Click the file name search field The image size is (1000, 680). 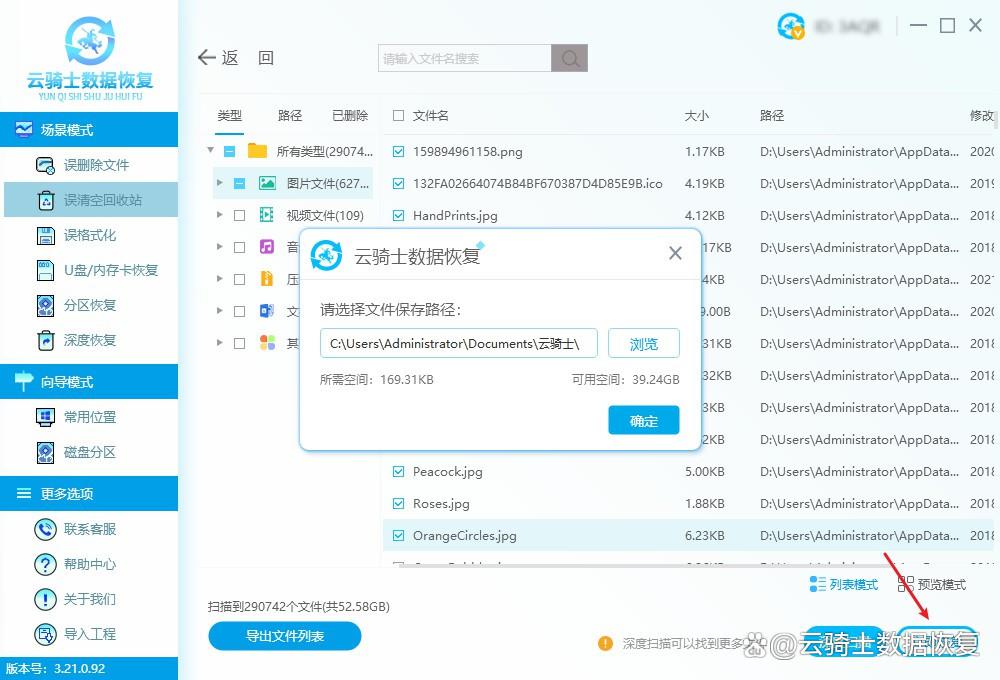pyautogui.click(x=465, y=58)
